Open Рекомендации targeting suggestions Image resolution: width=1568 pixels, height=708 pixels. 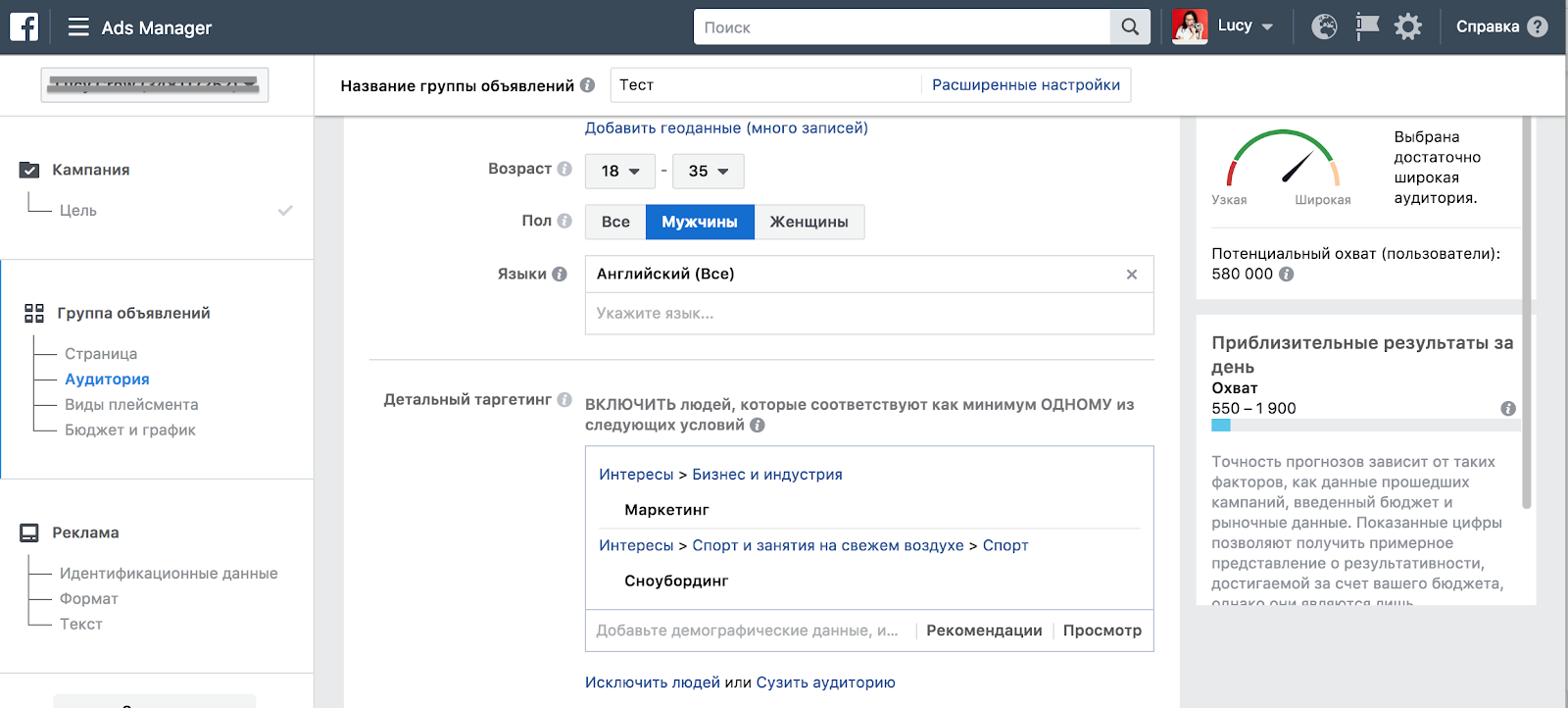[984, 631]
